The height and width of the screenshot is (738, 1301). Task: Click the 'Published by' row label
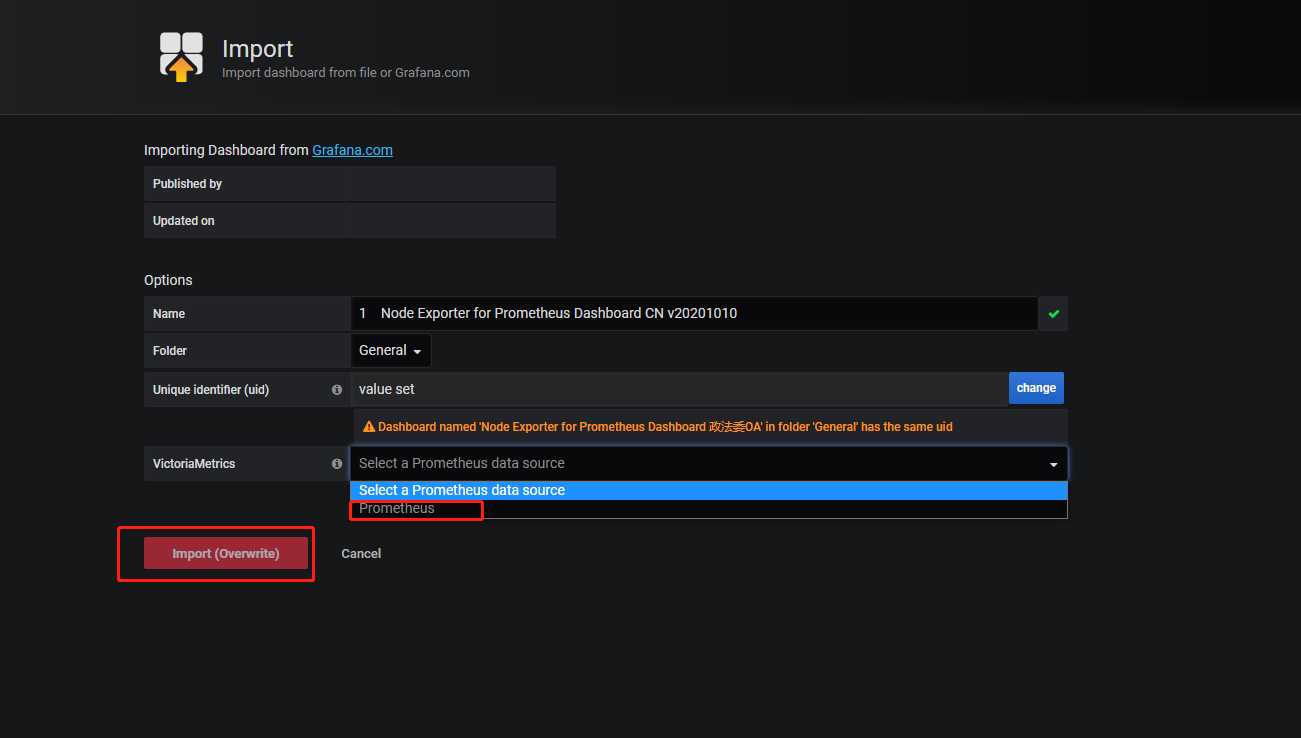coord(187,184)
